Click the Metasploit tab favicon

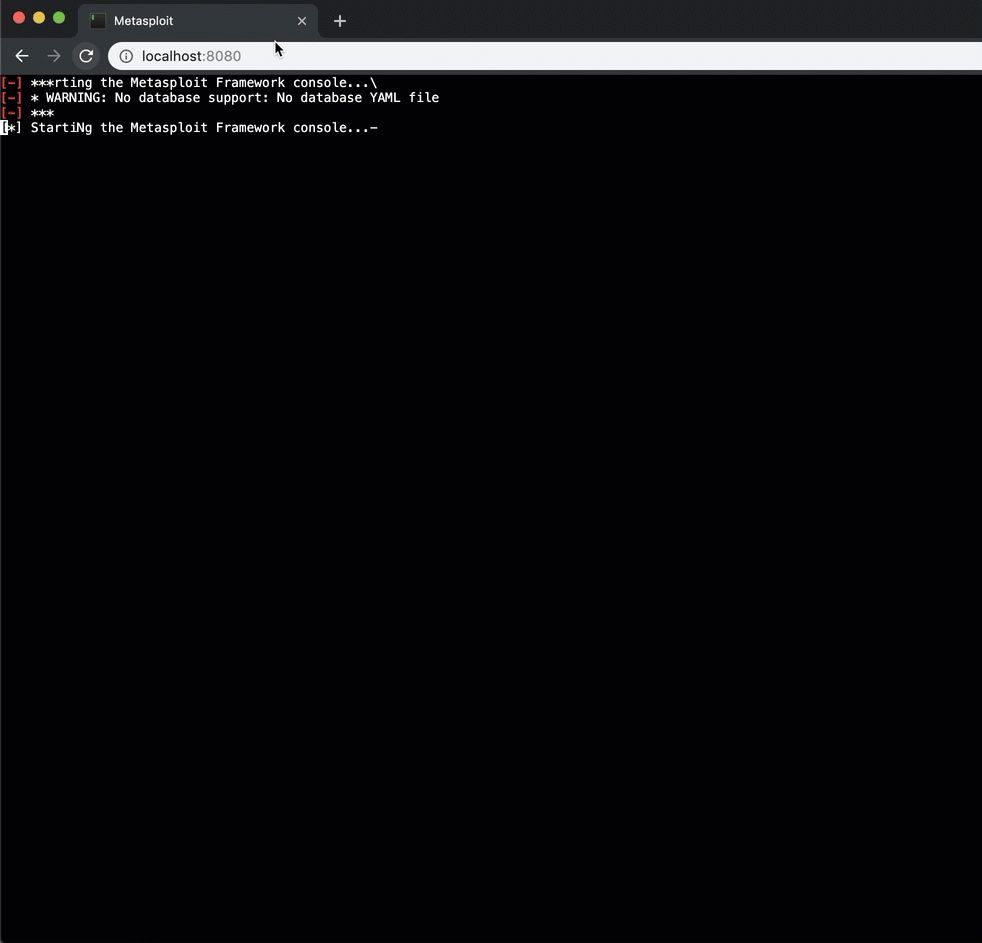tap(98, 21)
